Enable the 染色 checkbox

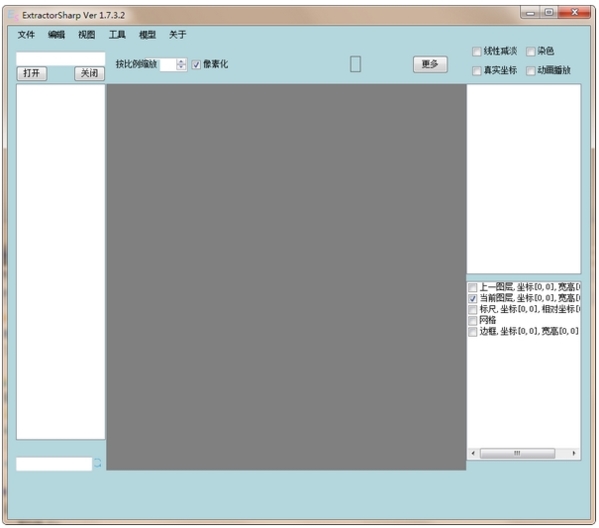coord(531,51)
